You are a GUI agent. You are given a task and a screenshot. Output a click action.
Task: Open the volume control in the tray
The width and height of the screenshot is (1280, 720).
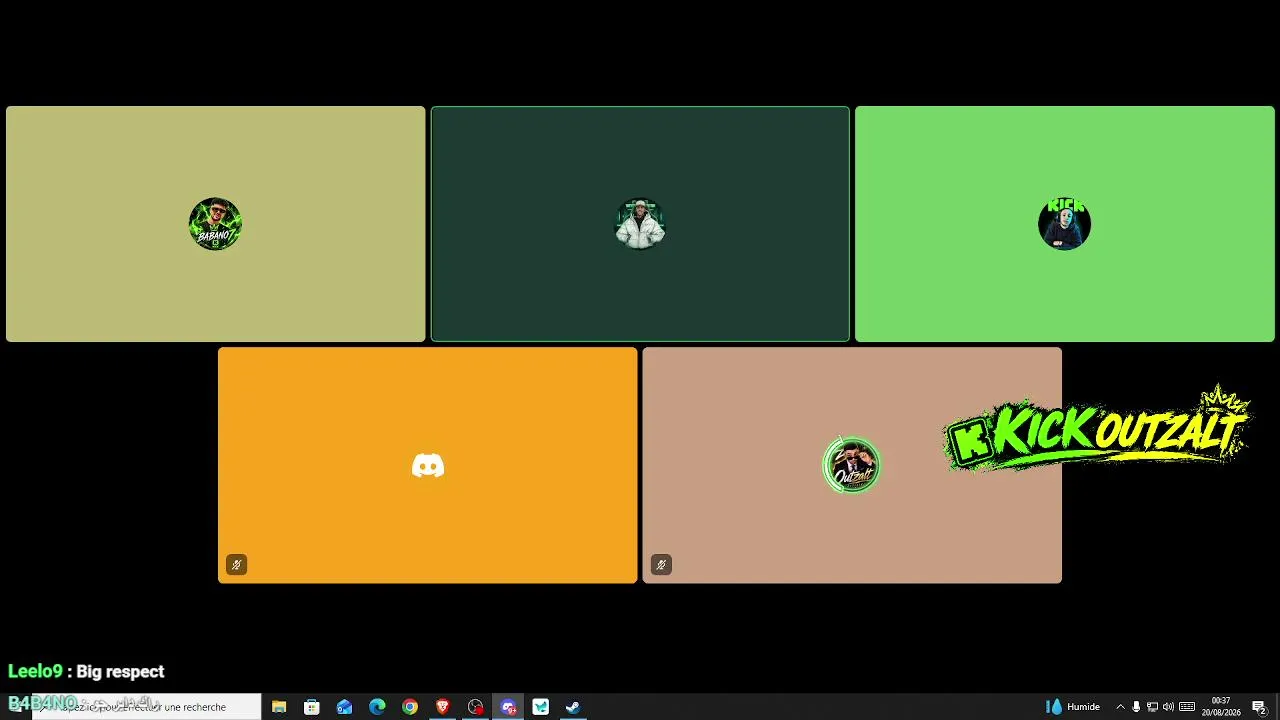(1168, 707)
